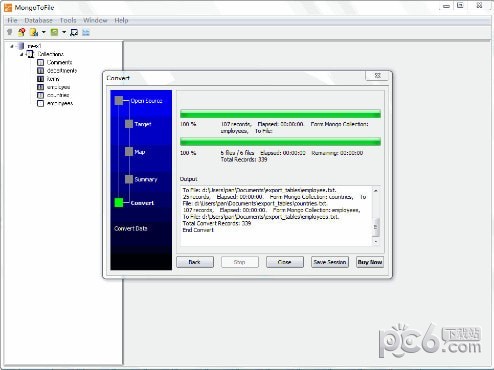The height and width of the screenshot is (370, 494).
Task: Click the output scrollbar down arrow
Action: pyautogui.click(x=376, y=241)
